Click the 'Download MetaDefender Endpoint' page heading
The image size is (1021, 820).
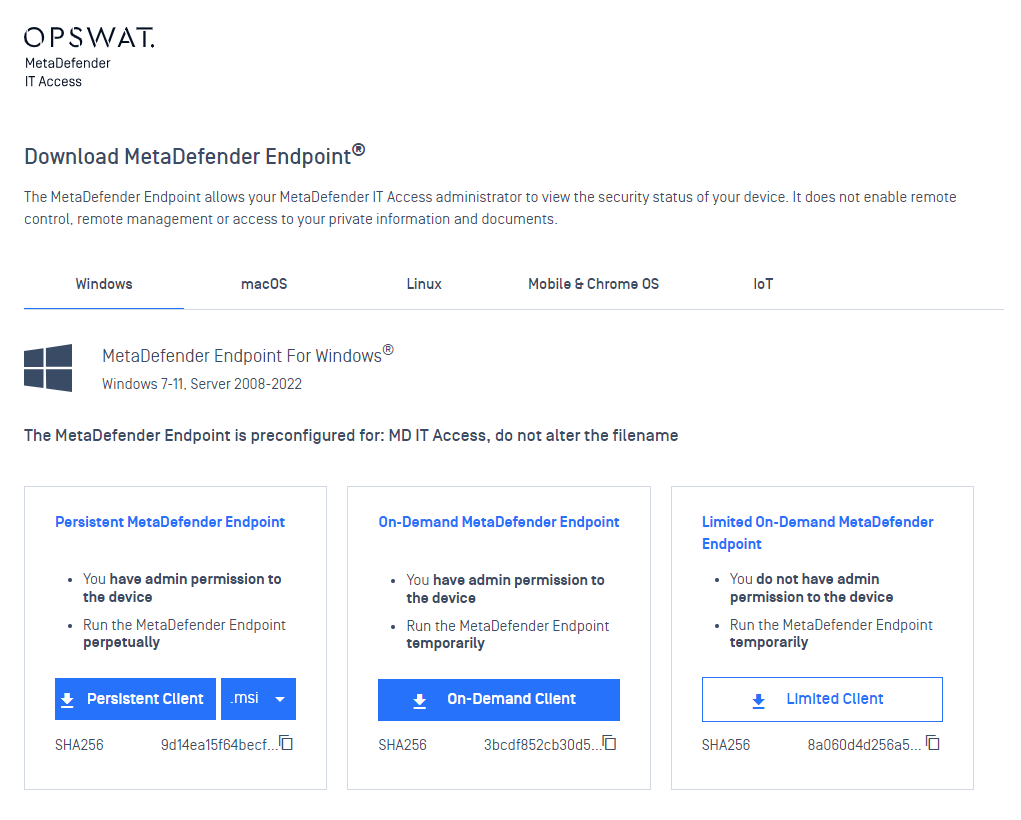(195, 156)
